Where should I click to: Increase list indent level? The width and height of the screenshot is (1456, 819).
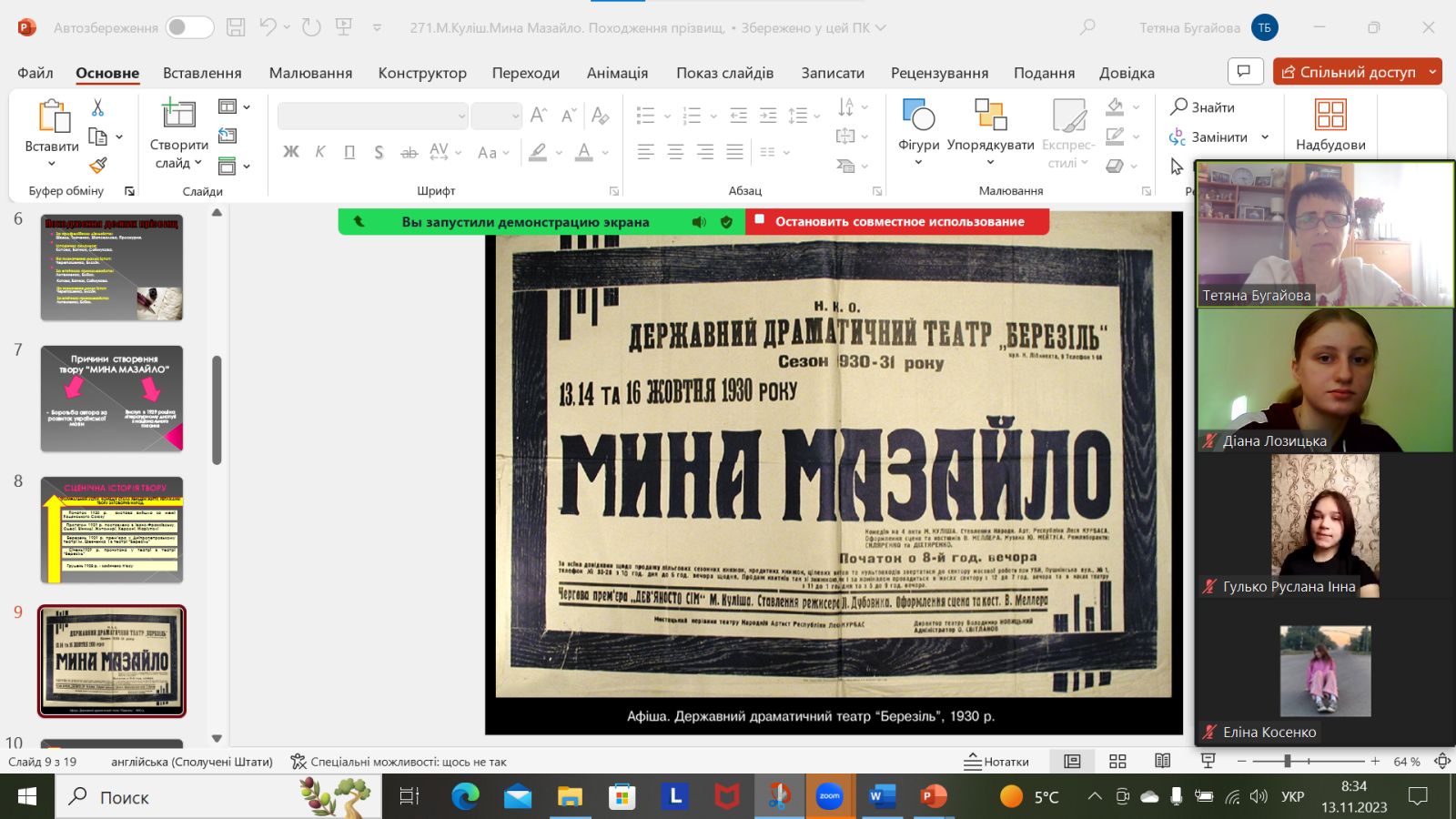coord(768,116)
